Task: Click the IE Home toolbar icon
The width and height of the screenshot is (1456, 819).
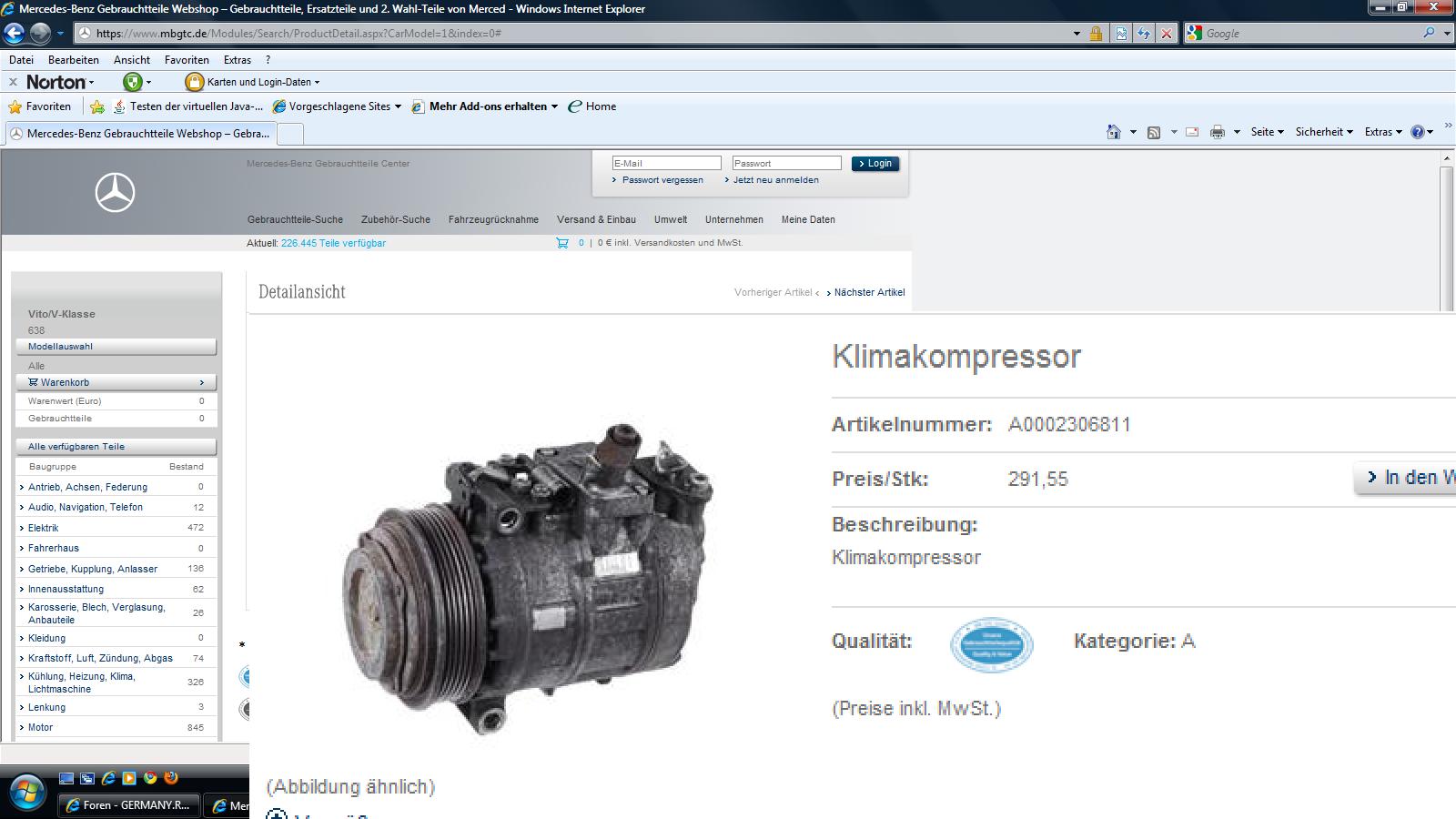Action: (x=1113, y=132)
